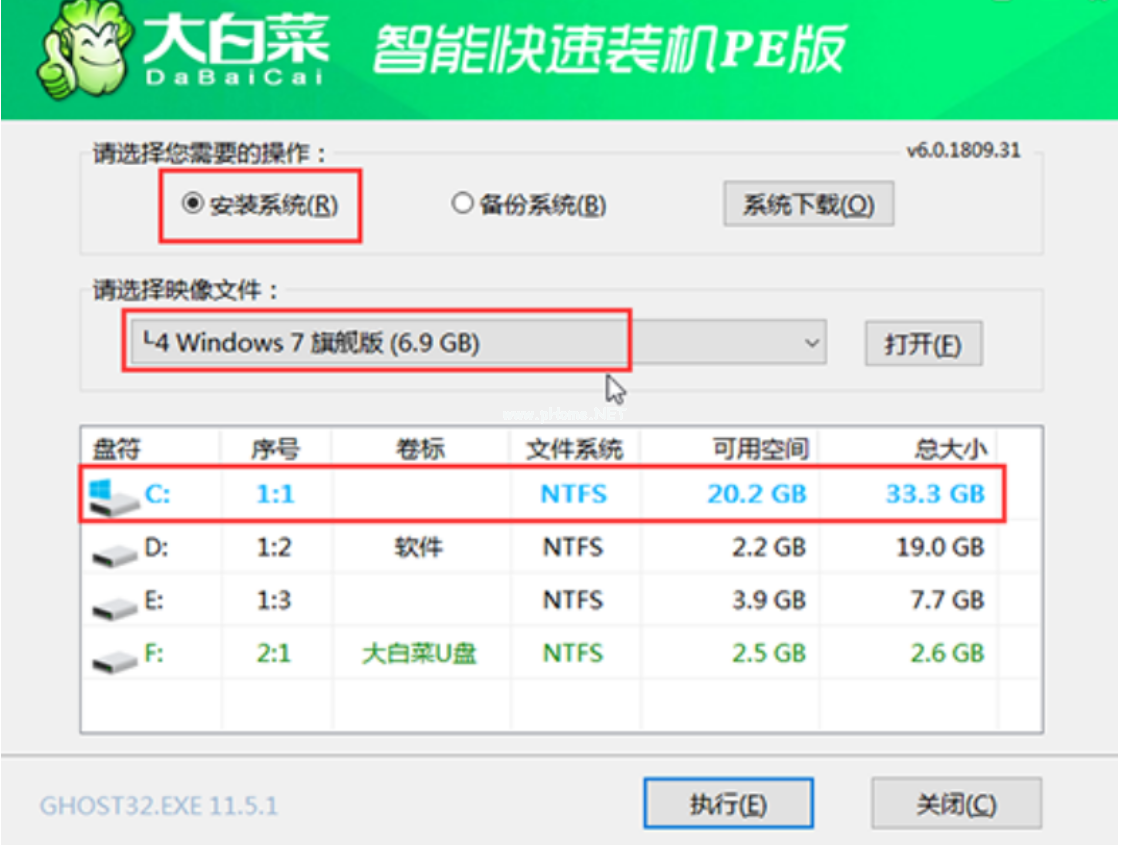Click the 关闭 button
This screenshot has height=845, width=1138.
(x=955, y=804)
